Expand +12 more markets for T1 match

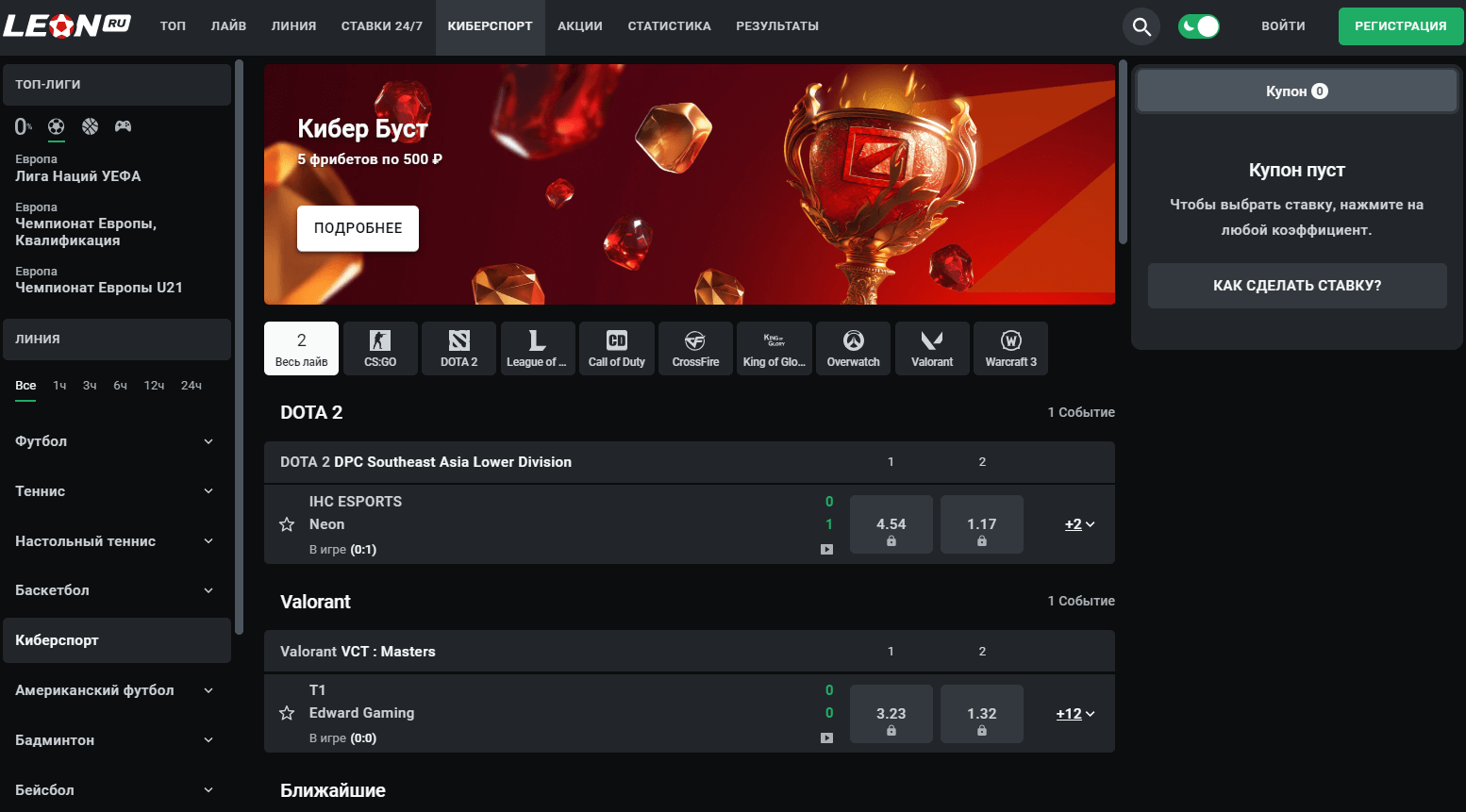[x=1075, y=714]
